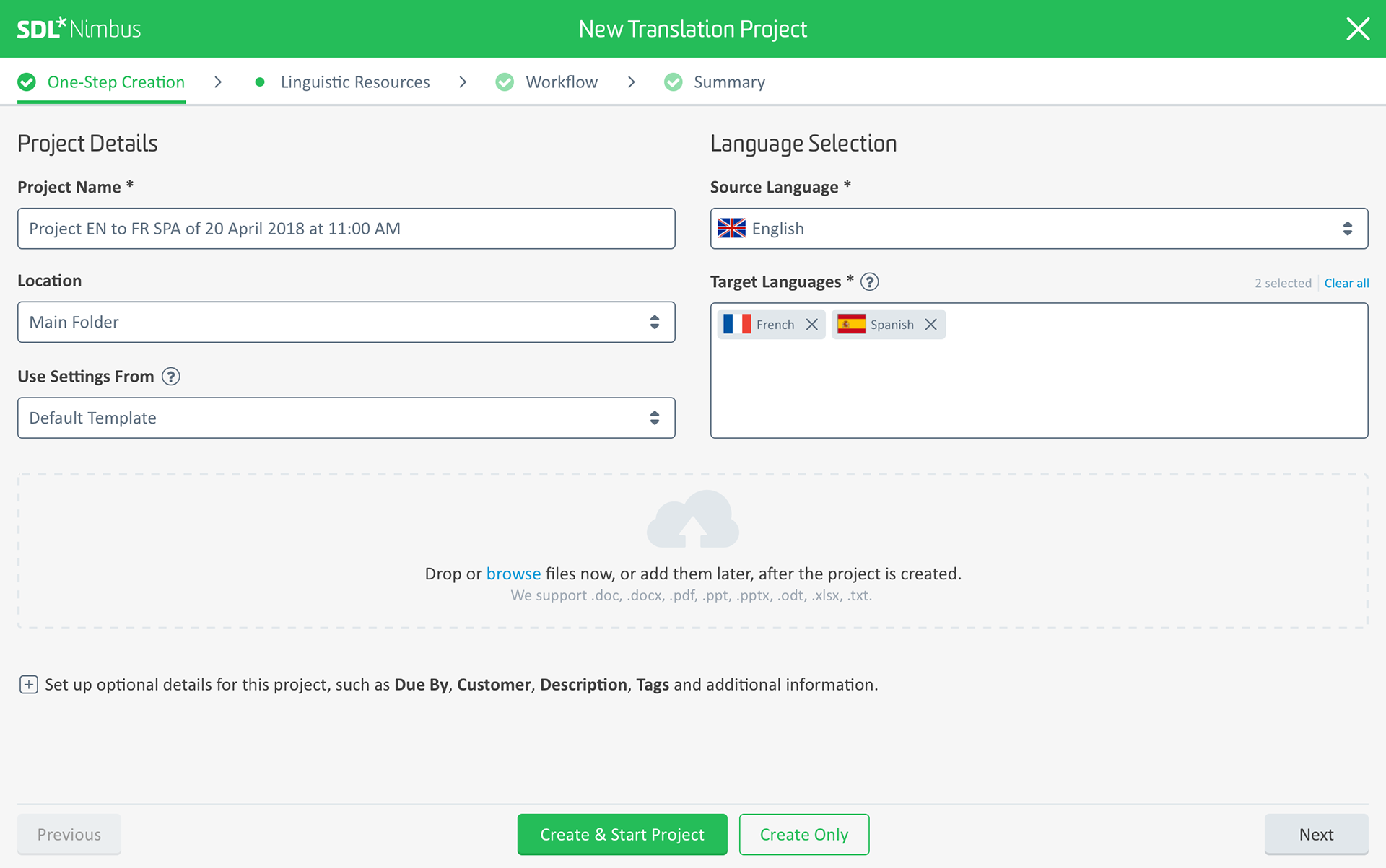Go to Linguistic Resources step
This screenshot has height=868, width=1386.
tap(354, 82)
